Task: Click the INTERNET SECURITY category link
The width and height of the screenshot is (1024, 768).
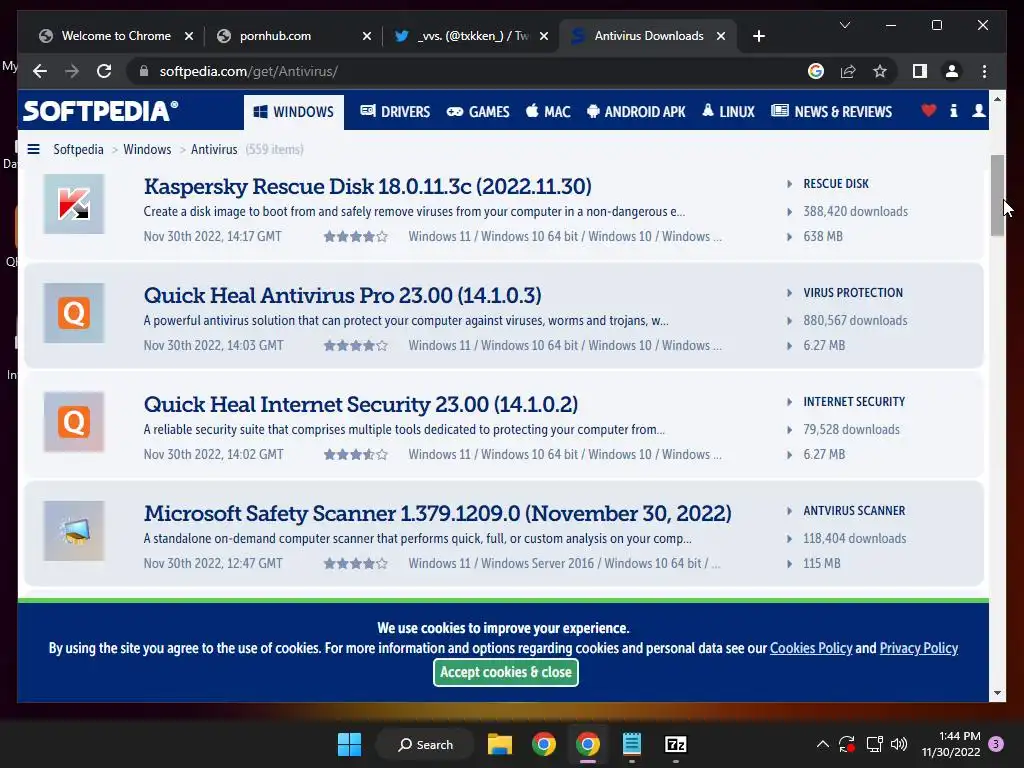Action: pos(854,402)
